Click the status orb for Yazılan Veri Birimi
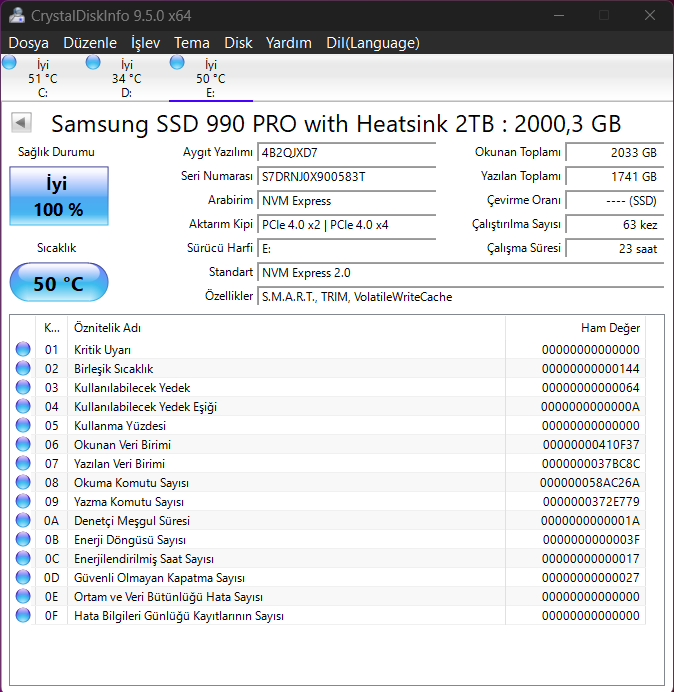This screenshot has height=692, width=674. coord(23,463)
